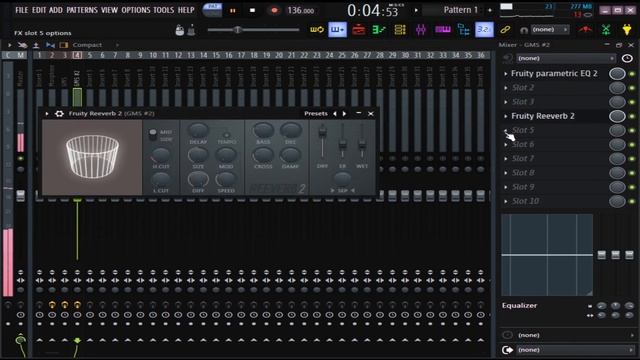Click the Fruity parametric EQ 2 mix level knob

(617, 73)
